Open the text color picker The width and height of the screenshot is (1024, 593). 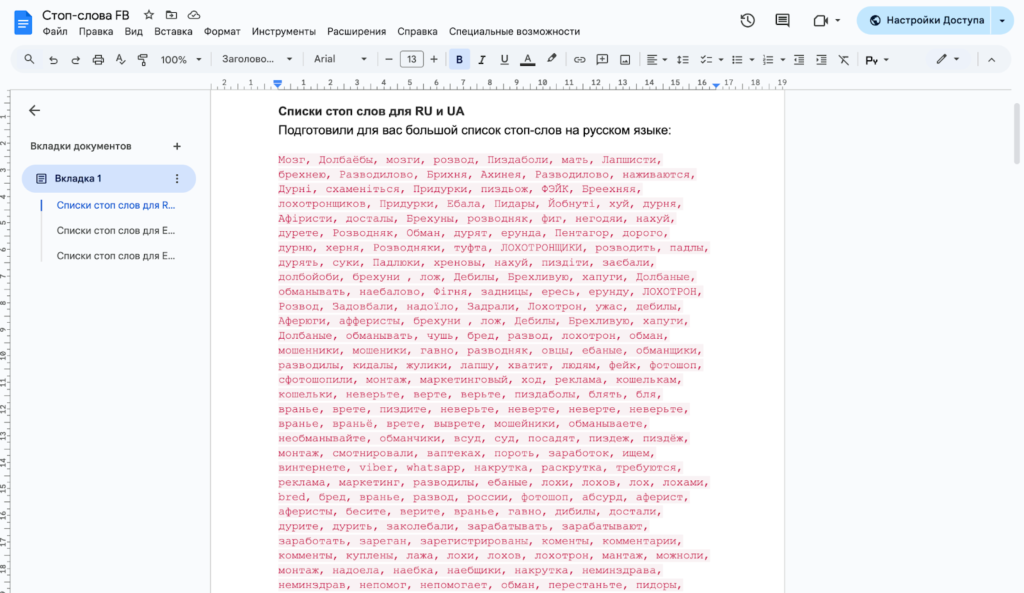point(527,60)
